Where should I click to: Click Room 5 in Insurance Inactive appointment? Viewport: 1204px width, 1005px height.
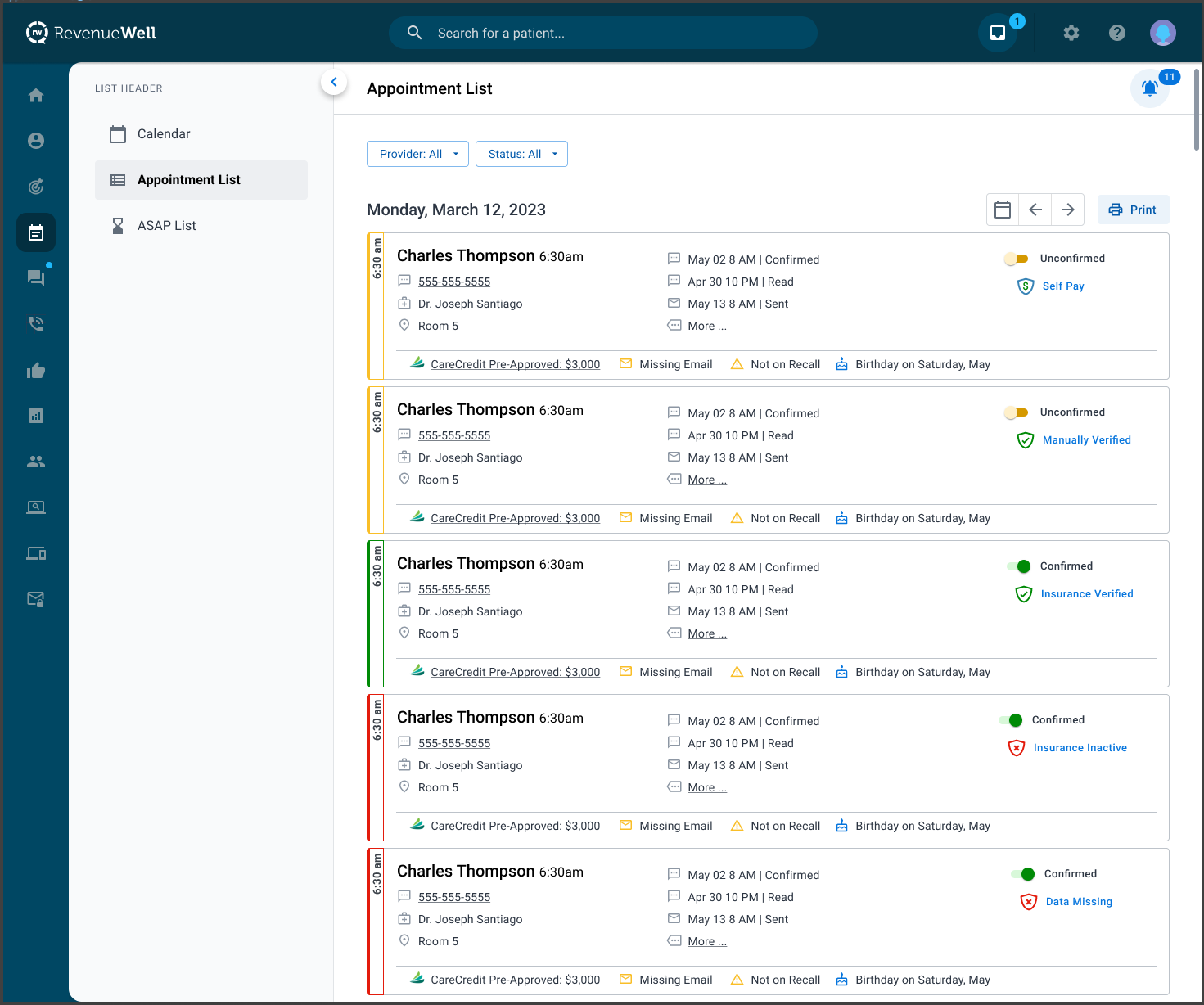[x=438, y=787]
